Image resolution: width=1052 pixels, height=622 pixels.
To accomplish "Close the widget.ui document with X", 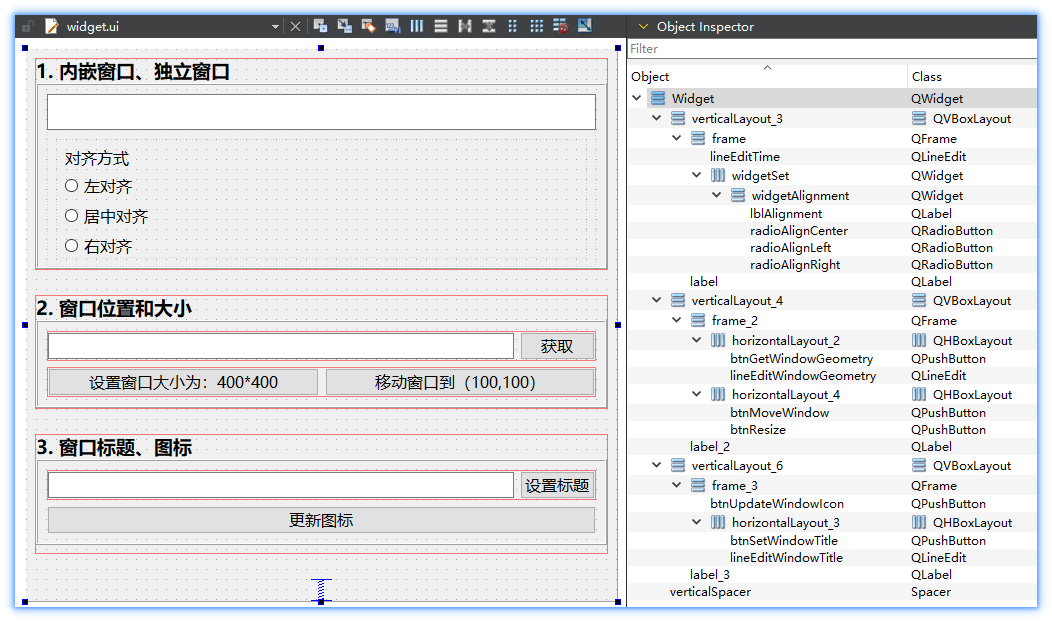I will [295, 27].
